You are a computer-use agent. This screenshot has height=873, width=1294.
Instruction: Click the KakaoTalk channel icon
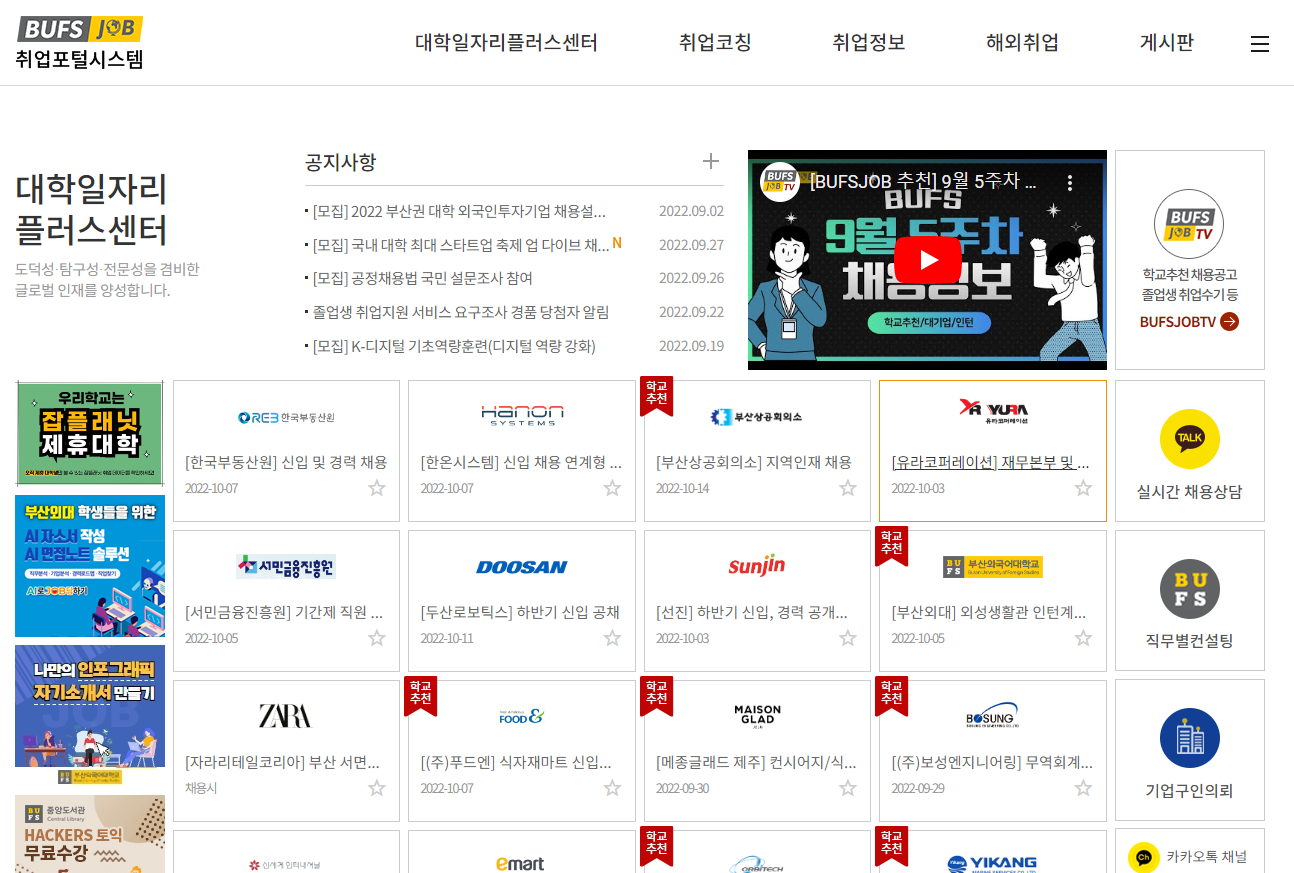point(1144,857)
